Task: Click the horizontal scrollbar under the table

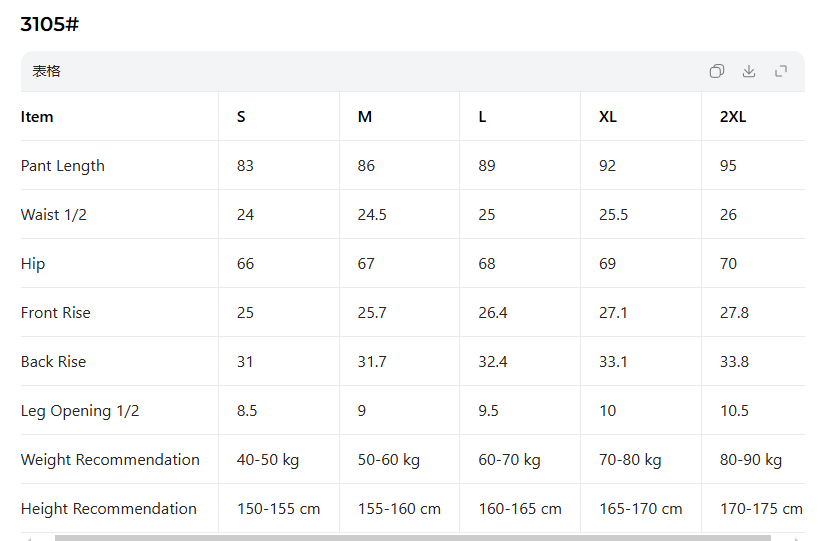Action: pos(412,538)
